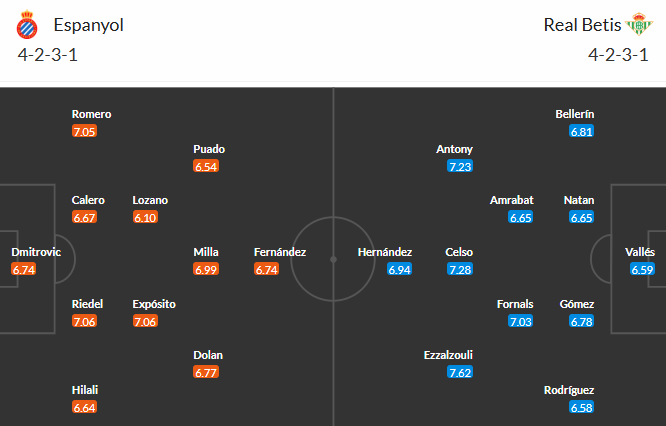Open Fornals's player details

[x=515, y=304]
